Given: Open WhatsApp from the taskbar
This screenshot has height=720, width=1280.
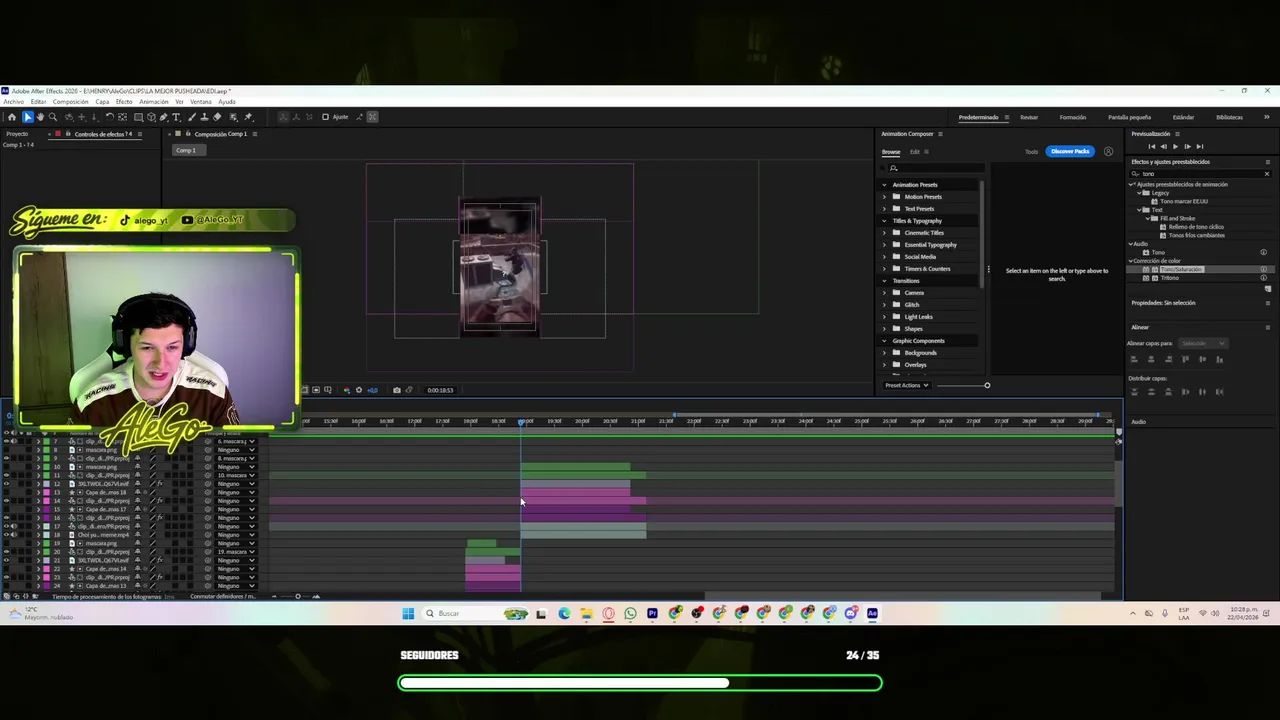Looking at the screenshot, I should [630, 613].
